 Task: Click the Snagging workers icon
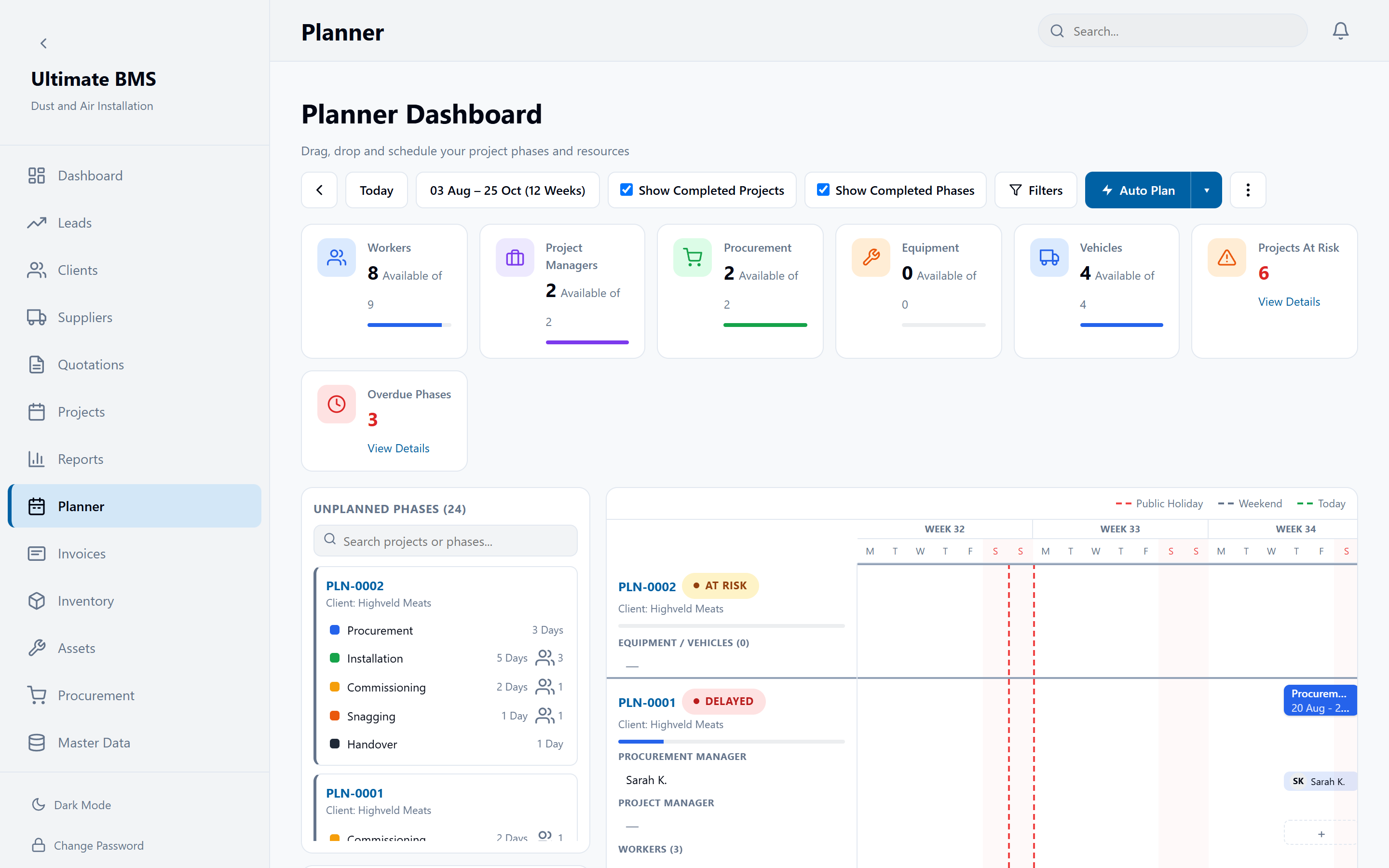click(545, 715)
